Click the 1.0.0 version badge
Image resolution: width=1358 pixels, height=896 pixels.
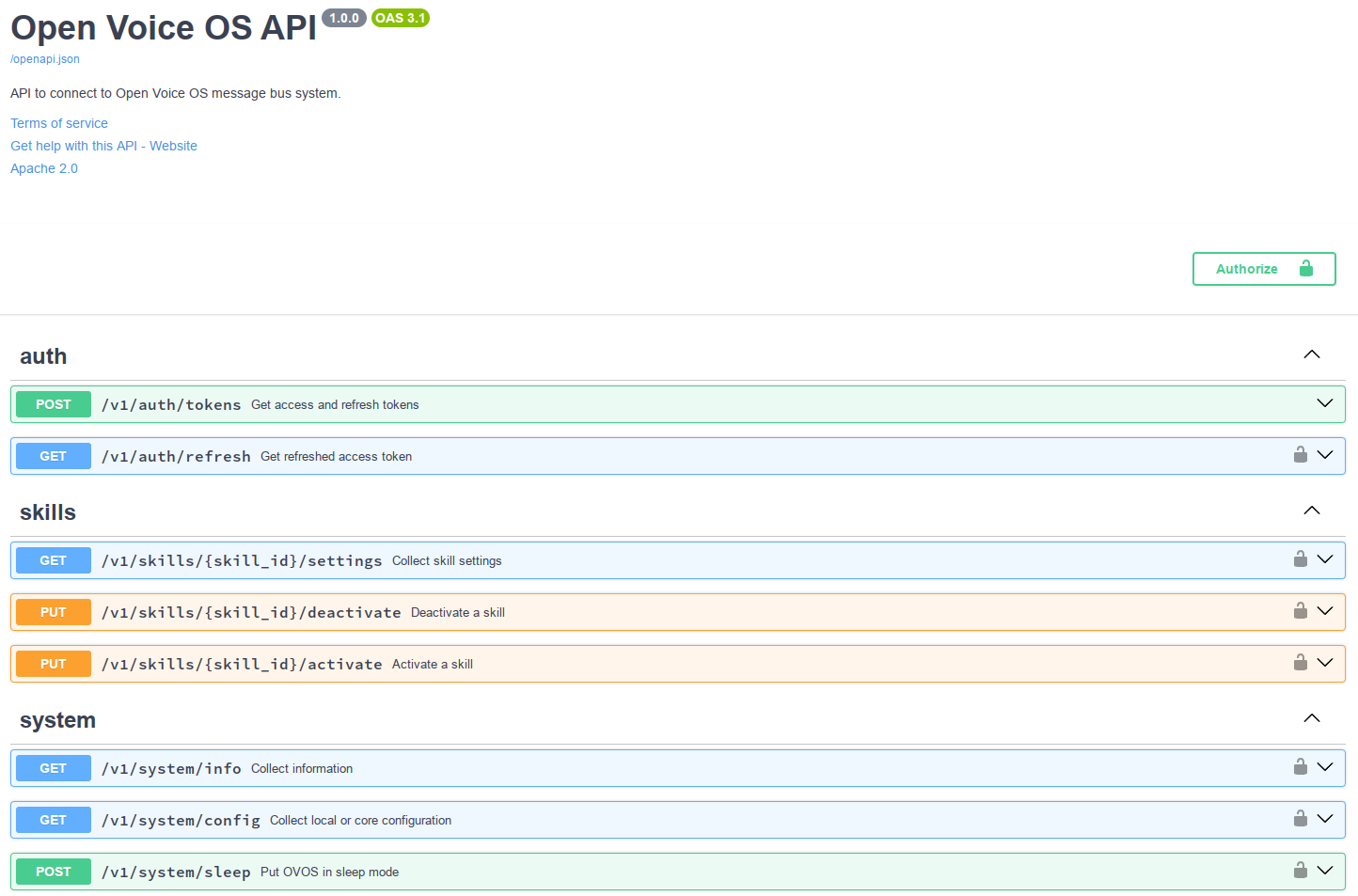344,18
